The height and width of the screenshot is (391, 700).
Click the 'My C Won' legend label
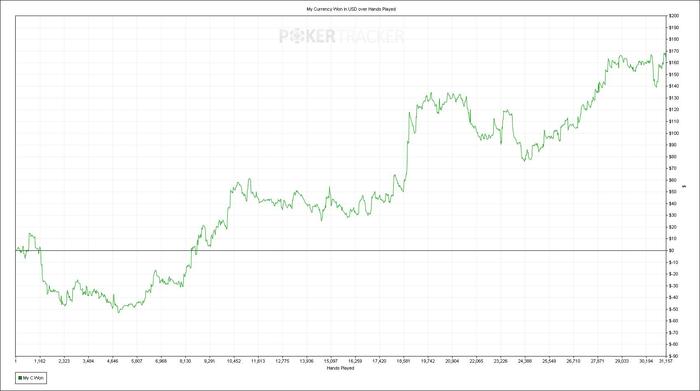tap(33, 378)
